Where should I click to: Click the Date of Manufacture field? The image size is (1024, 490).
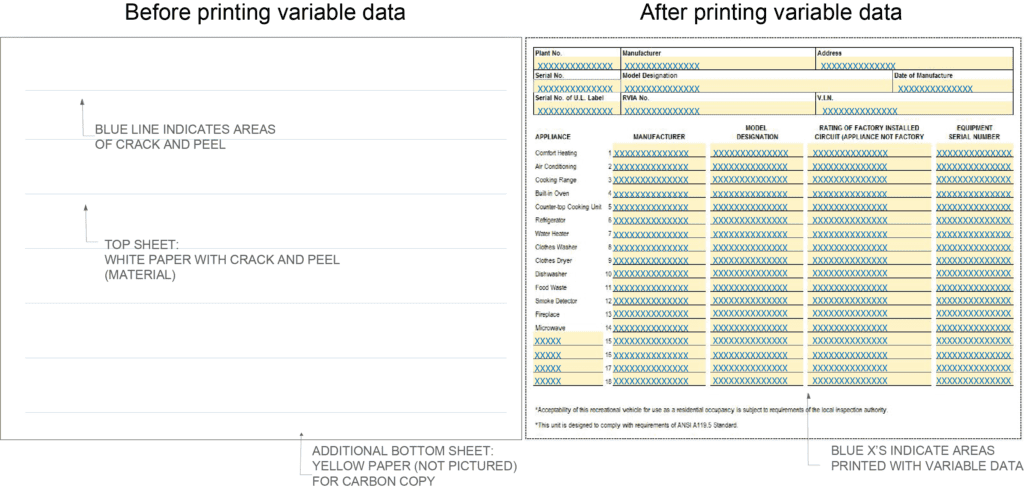(951, 88)
